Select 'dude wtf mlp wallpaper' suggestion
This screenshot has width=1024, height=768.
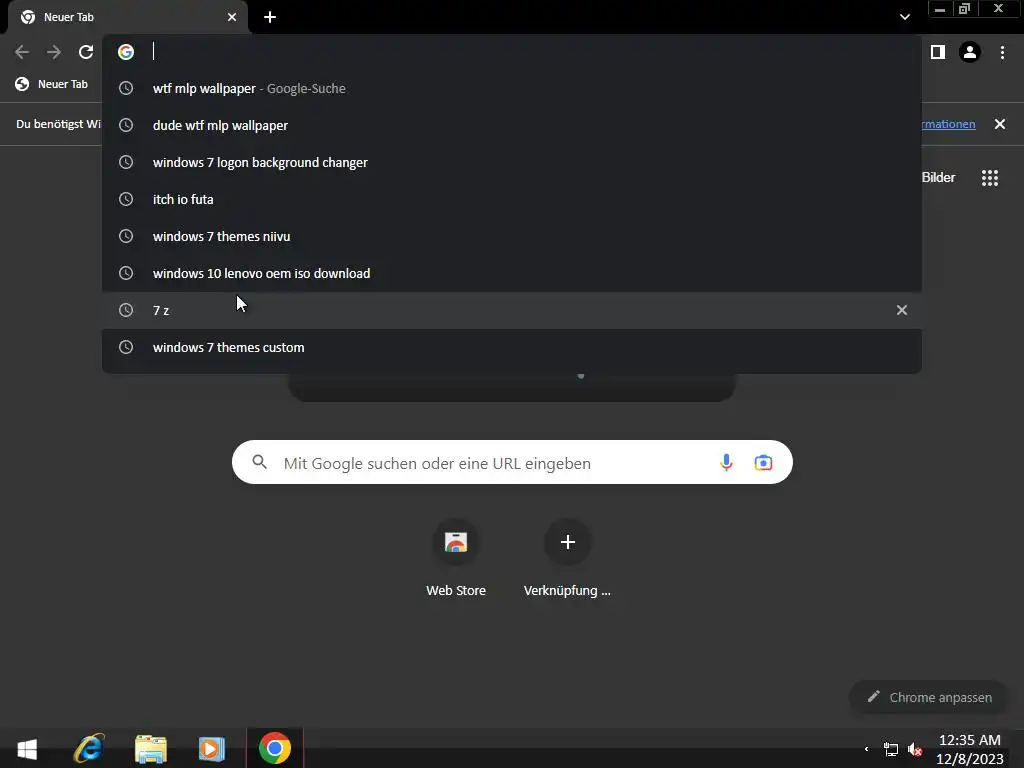[512, 125]
